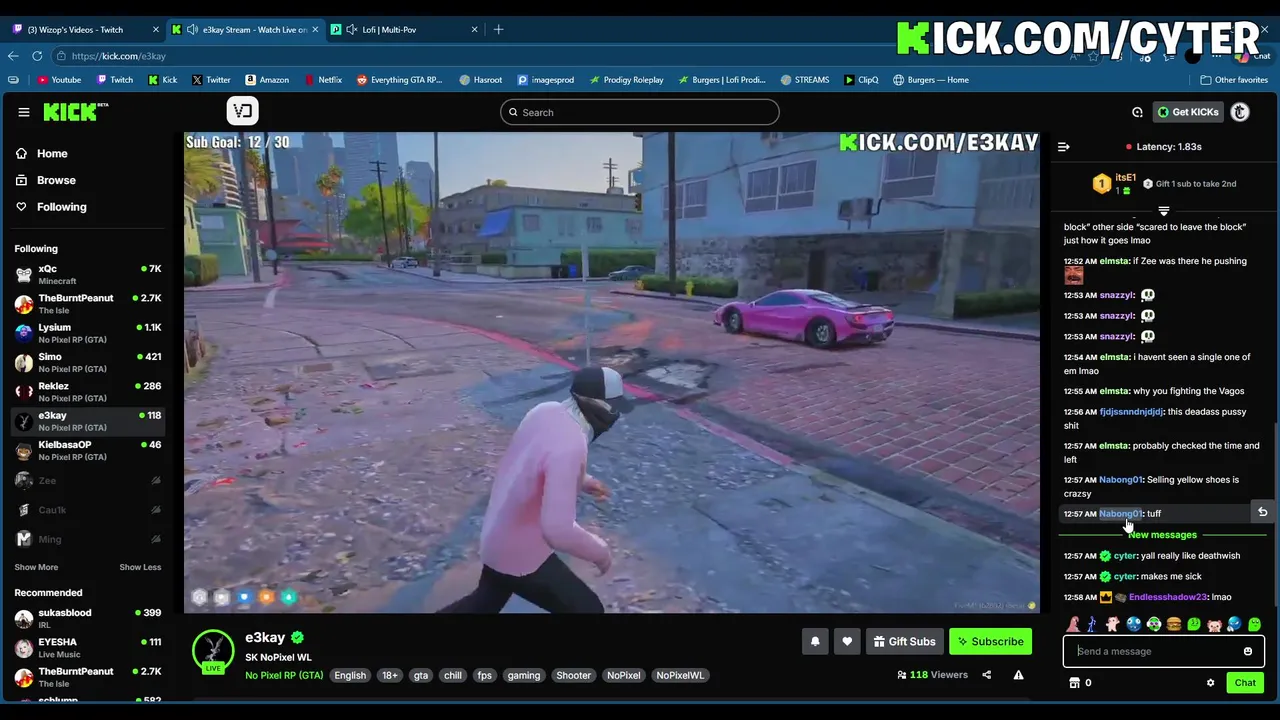Open sukasblood in Recommended list

(88, 618)
